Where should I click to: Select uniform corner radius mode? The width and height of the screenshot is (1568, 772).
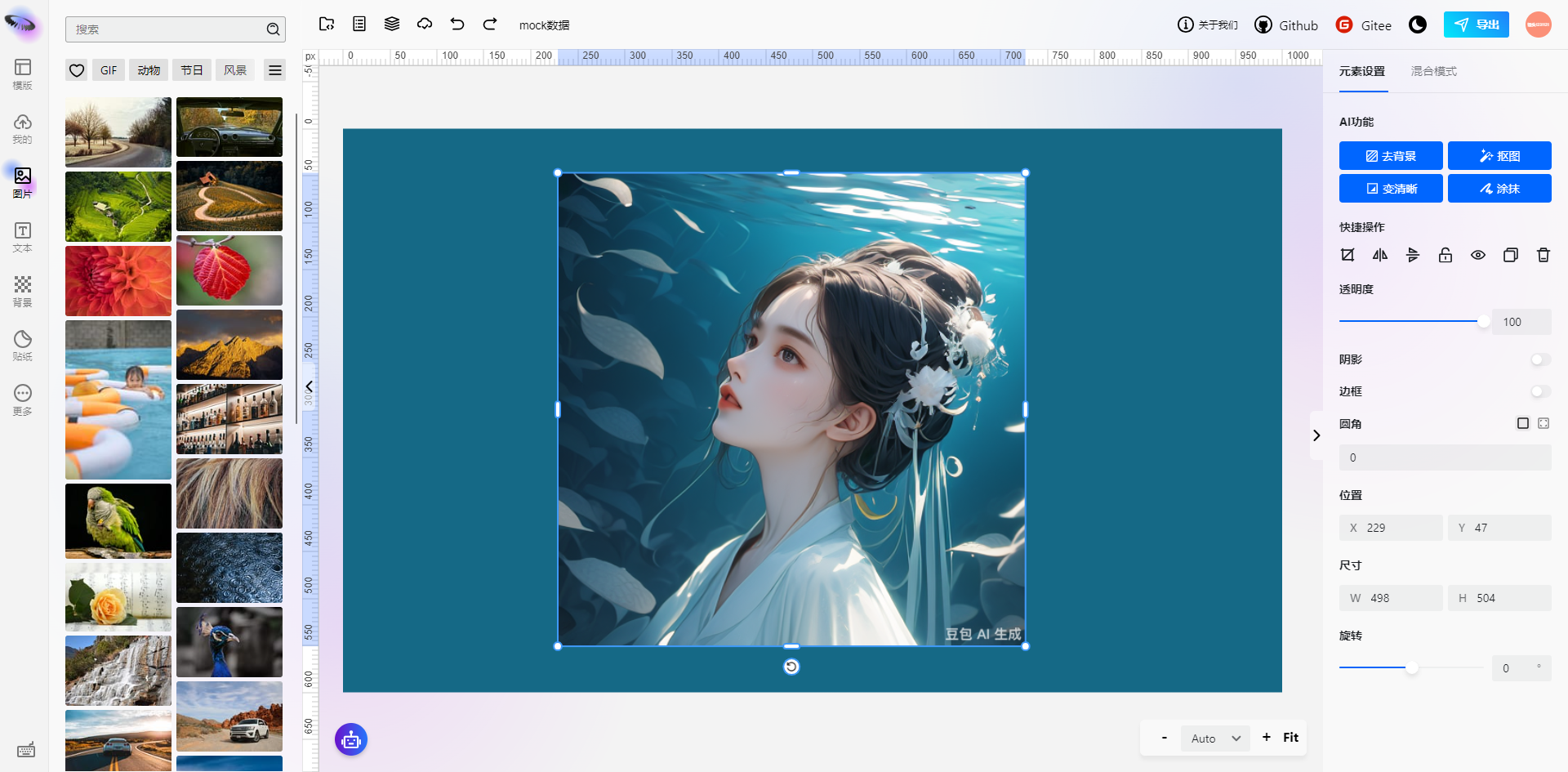pyautogui.click(x=1523, y=423)
